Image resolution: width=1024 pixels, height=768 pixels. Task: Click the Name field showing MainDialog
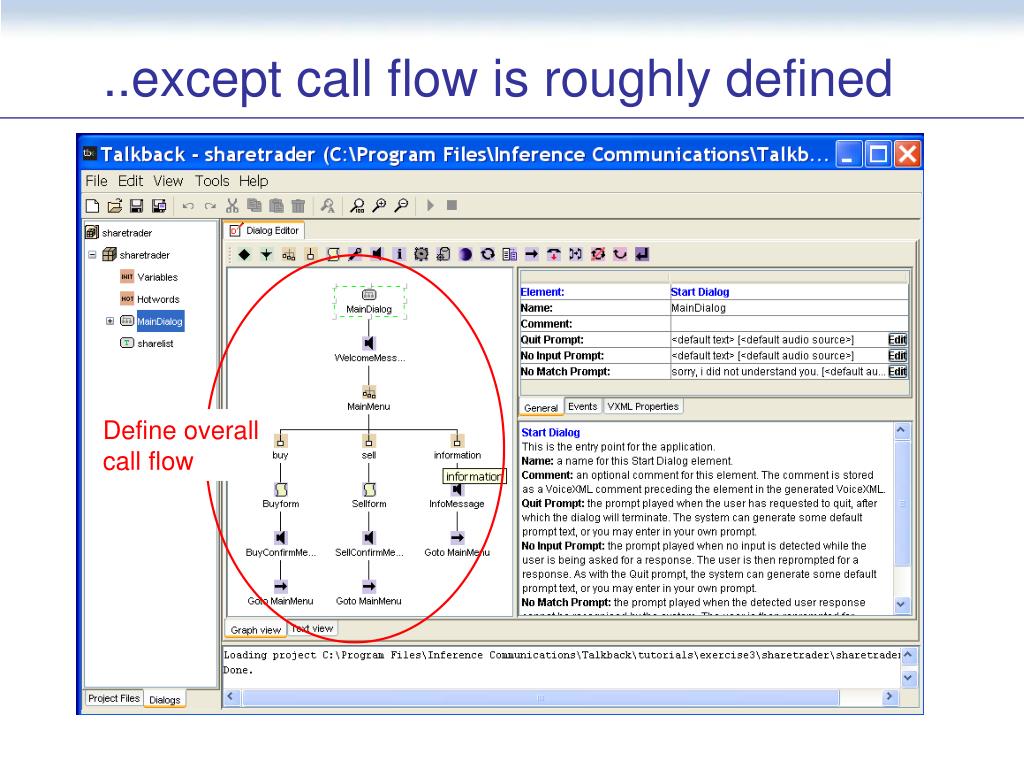pos(789,308)
